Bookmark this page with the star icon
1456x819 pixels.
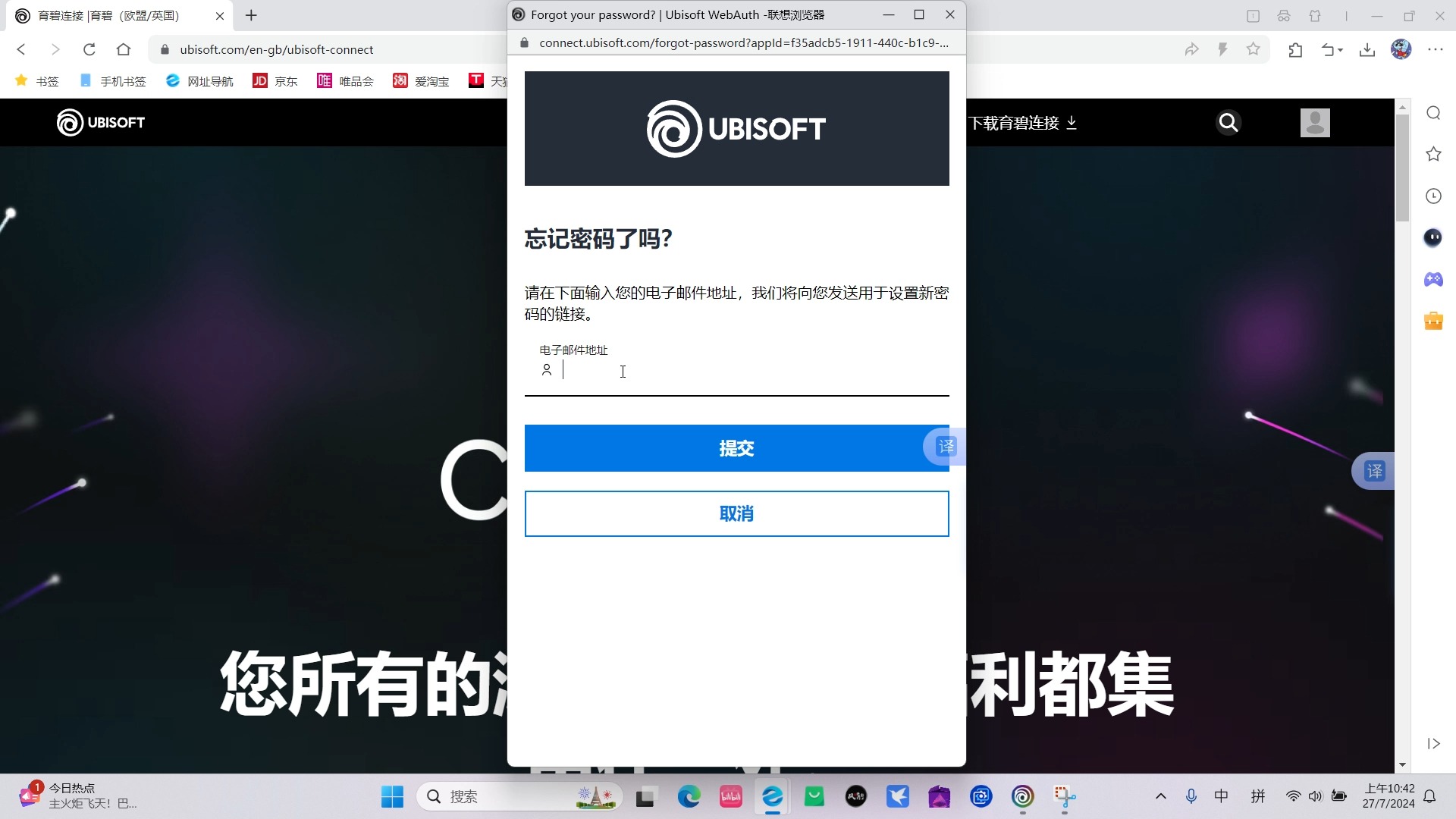pyautogui.click(x=1254, y=49)
